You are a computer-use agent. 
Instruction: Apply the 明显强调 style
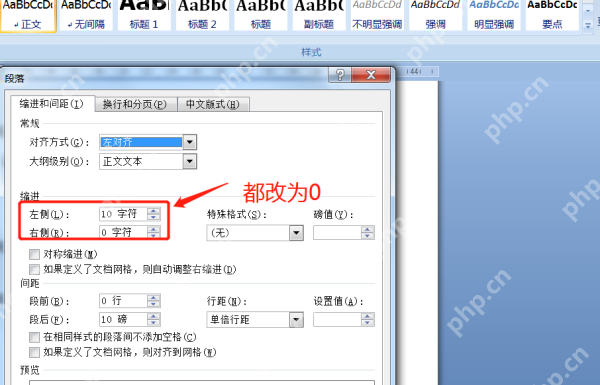click(494, 15)
